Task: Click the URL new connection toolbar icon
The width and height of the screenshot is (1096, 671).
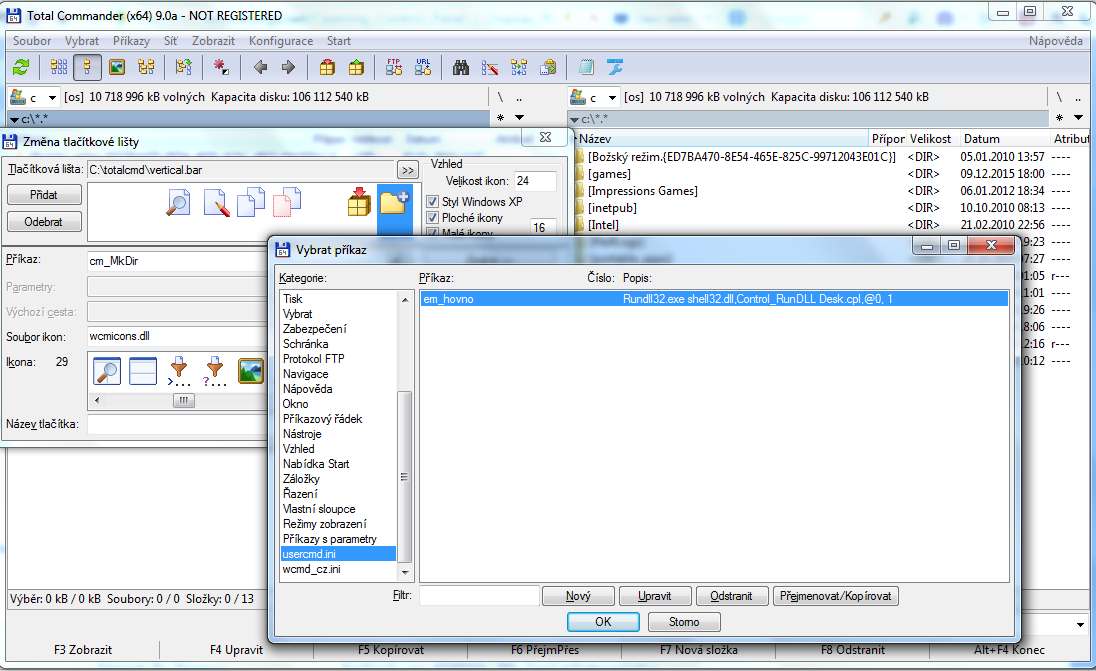Action: 423,67
